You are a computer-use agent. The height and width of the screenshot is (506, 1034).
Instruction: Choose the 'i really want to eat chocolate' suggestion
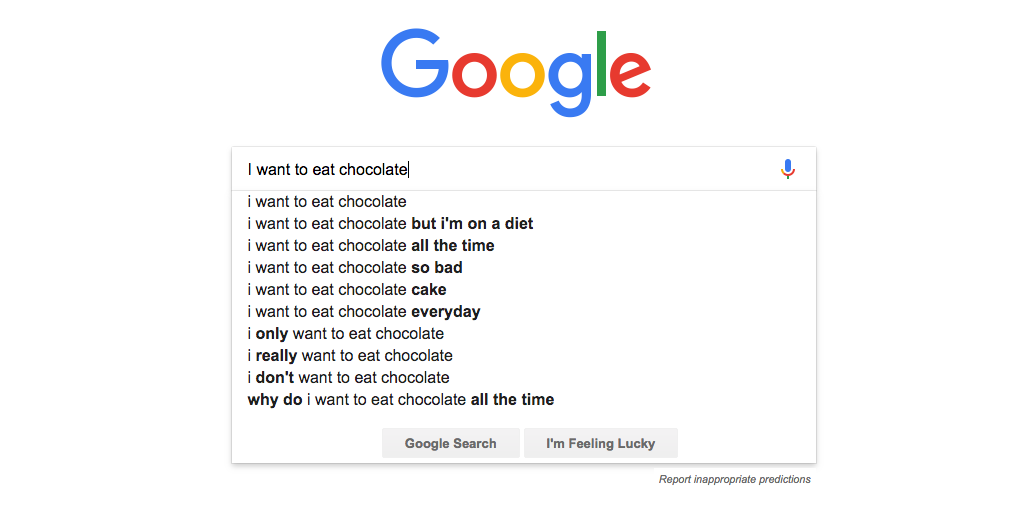350,356
